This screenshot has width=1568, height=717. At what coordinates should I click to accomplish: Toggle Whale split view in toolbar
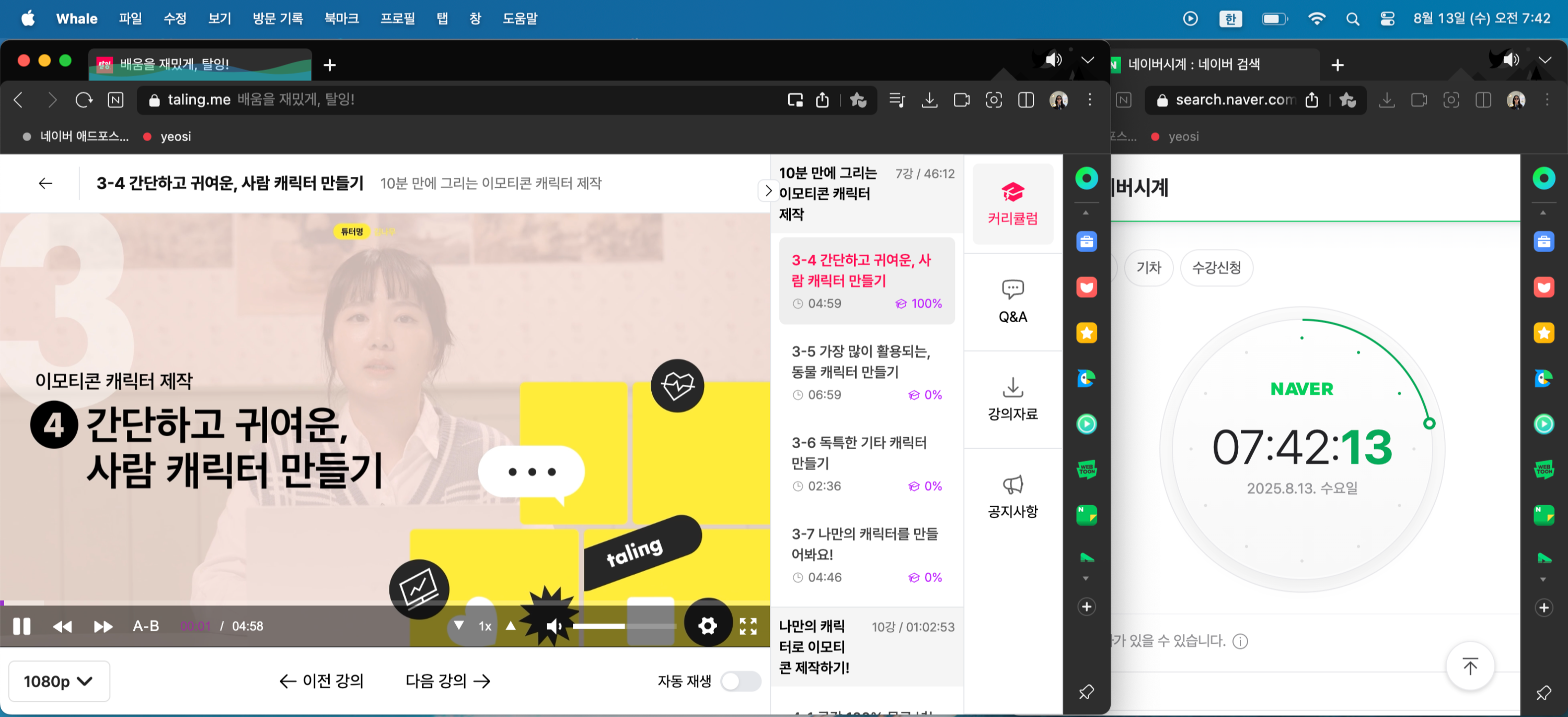[1025, 100]
